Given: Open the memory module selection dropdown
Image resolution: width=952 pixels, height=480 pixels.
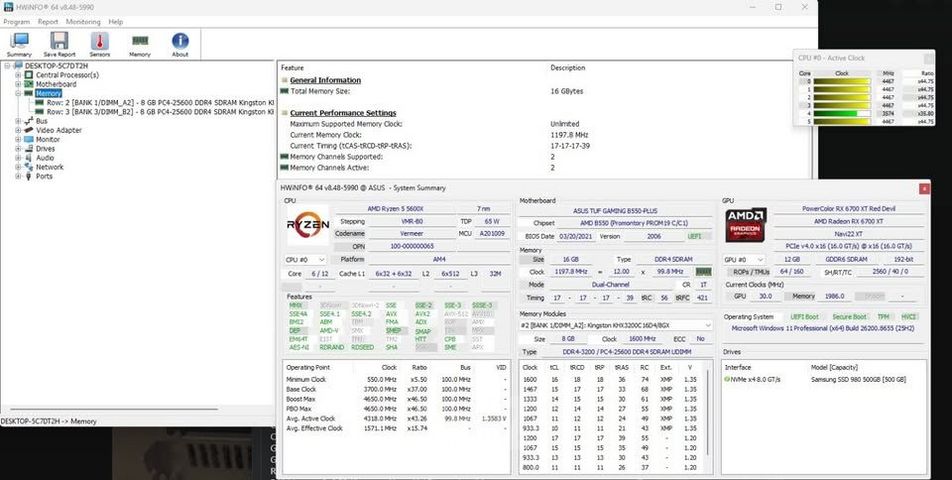Looking at the screenshot, I should click(x=616, y=326).
